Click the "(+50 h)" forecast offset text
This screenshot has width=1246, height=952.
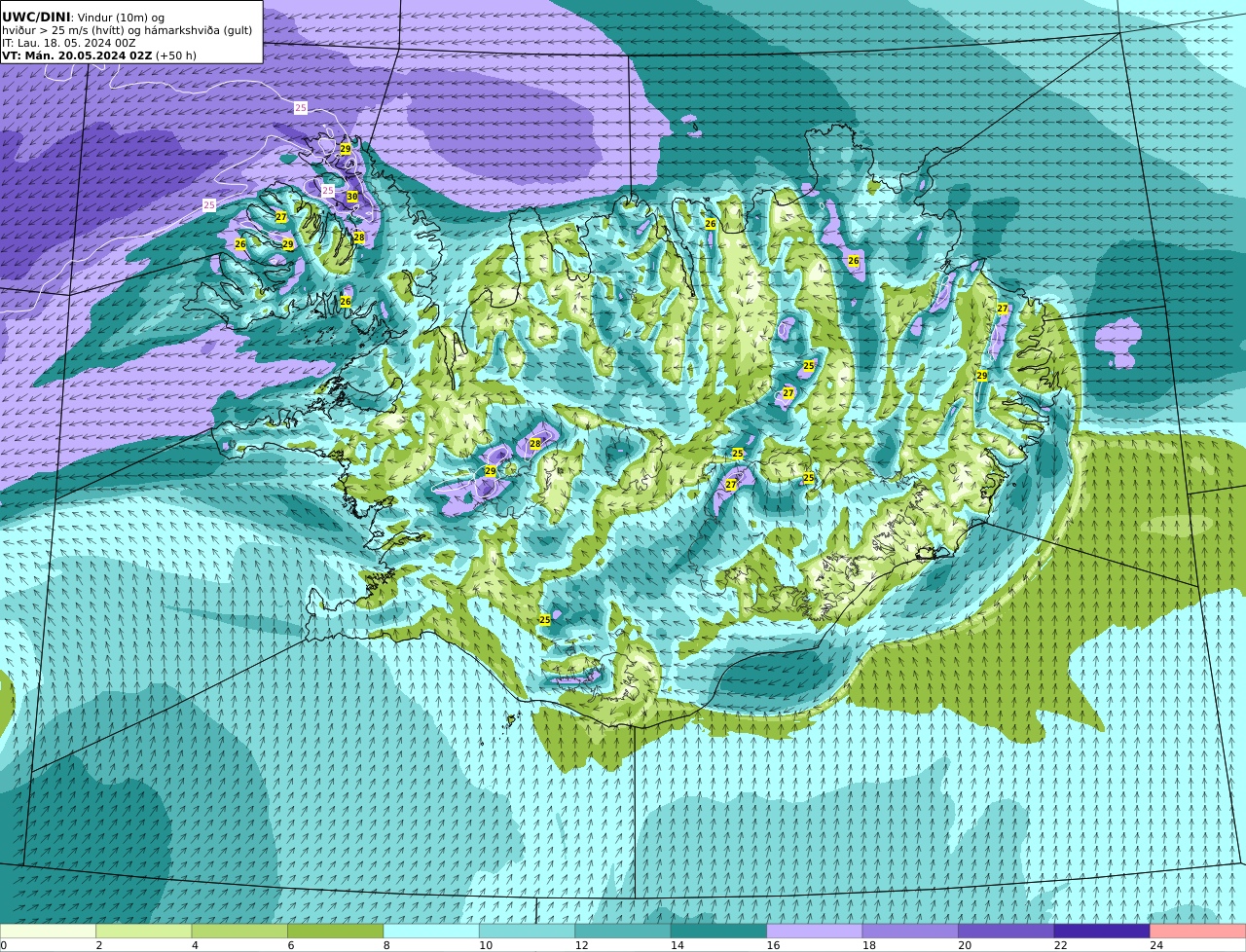pyautogui.click(x=176, y=55)
